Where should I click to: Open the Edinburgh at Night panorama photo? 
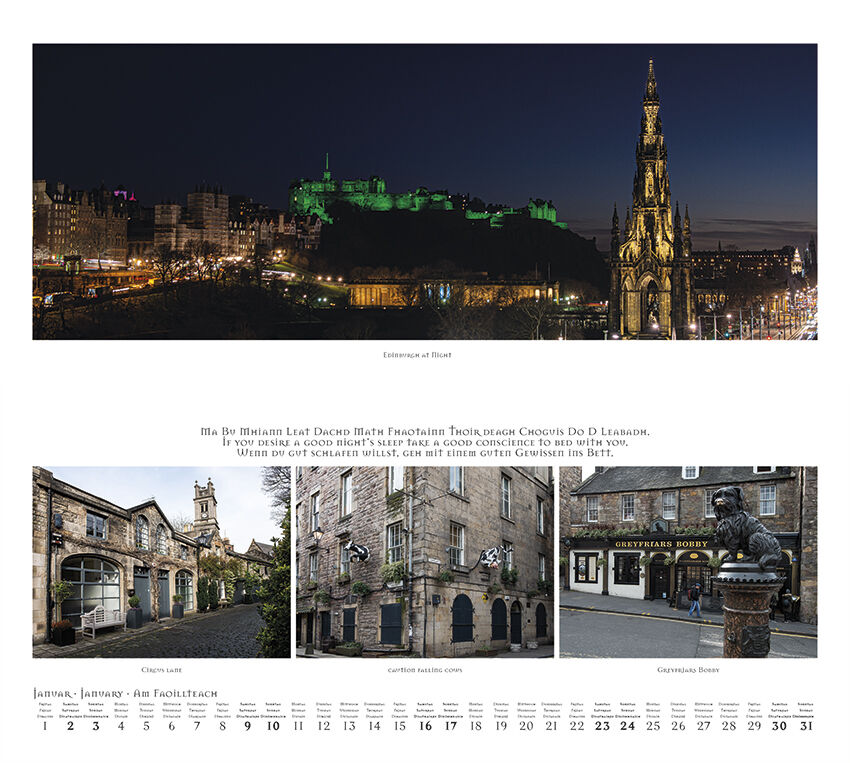pos(425,192)
